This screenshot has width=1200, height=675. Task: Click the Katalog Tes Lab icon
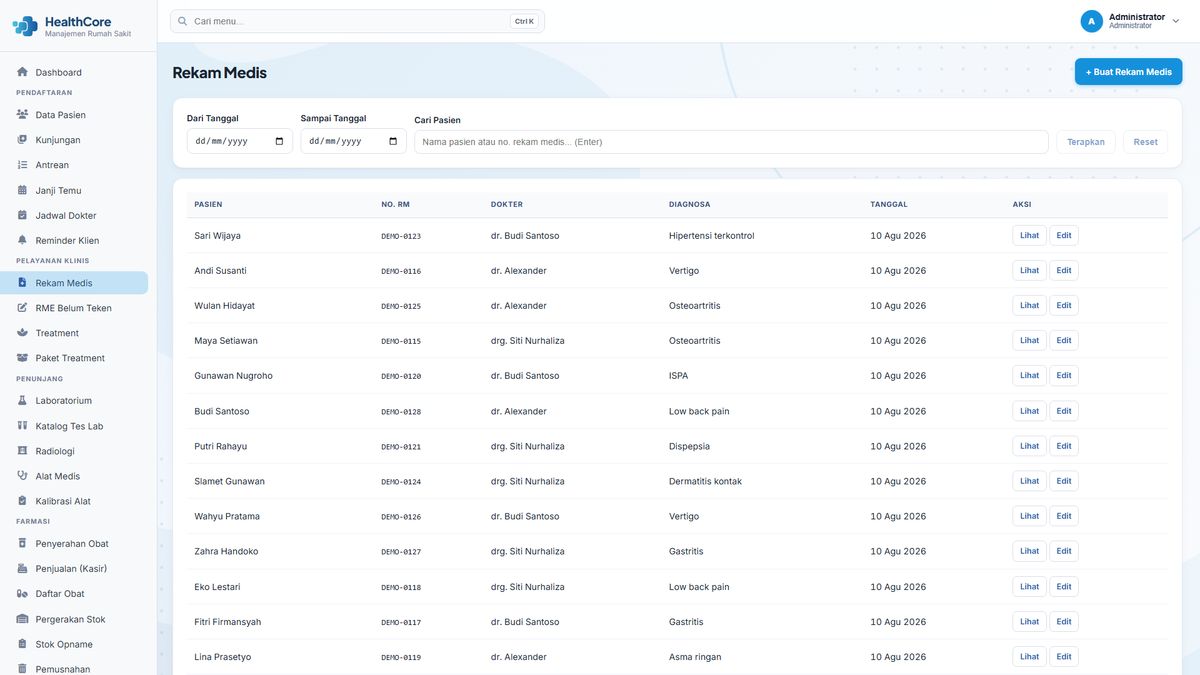pyautogui.click(x=22, y=426)
